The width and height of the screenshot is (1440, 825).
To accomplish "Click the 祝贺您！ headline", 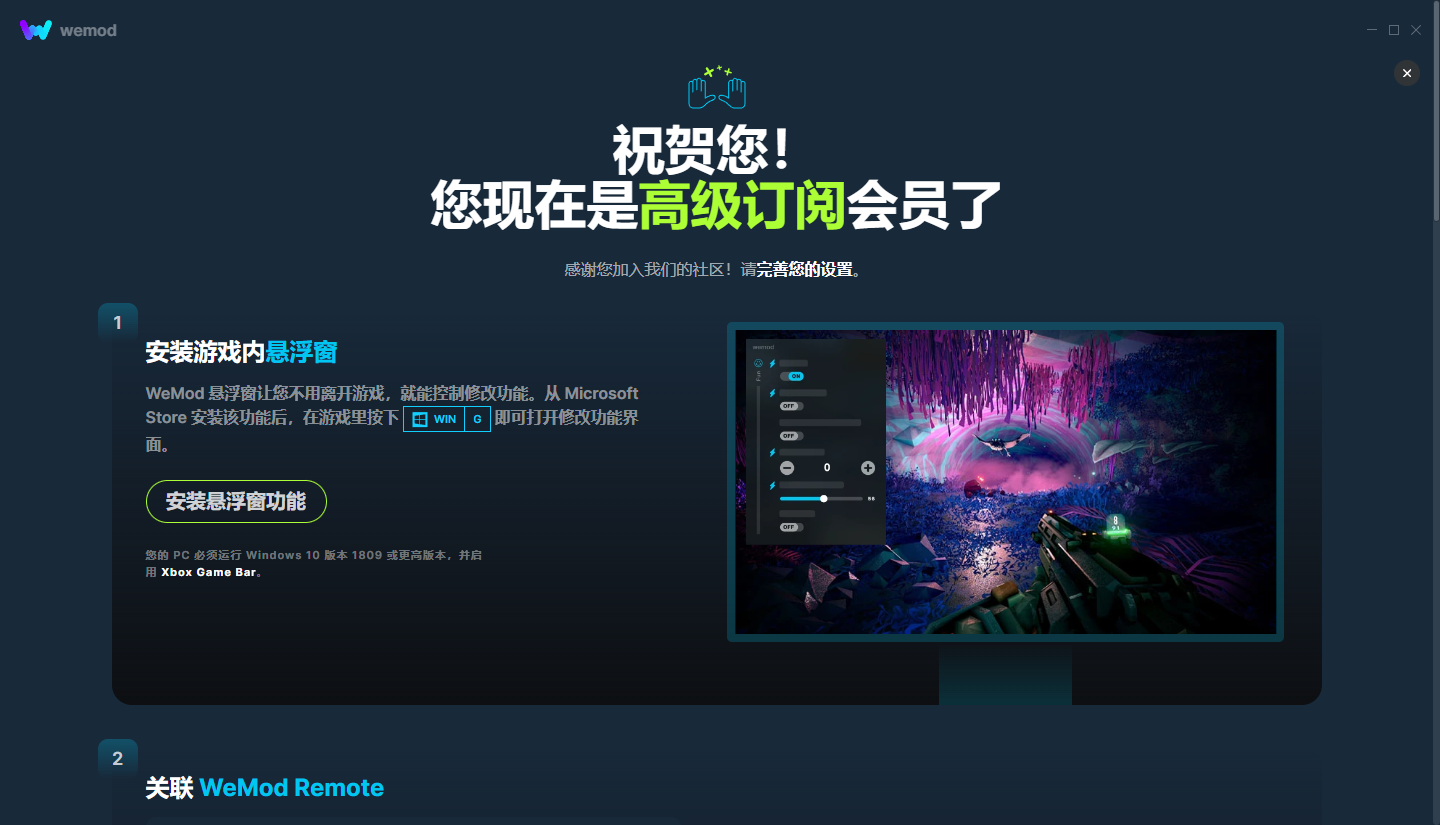I will tap(703, 150).
